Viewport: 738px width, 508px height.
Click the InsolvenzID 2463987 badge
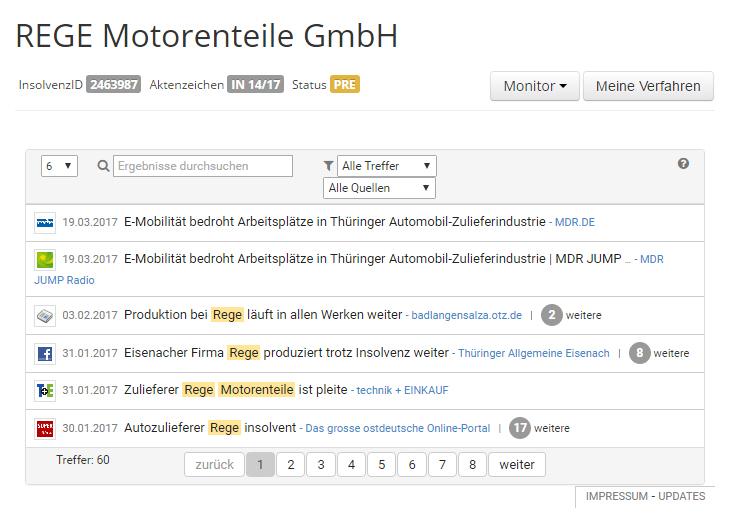tap(113, 84)
